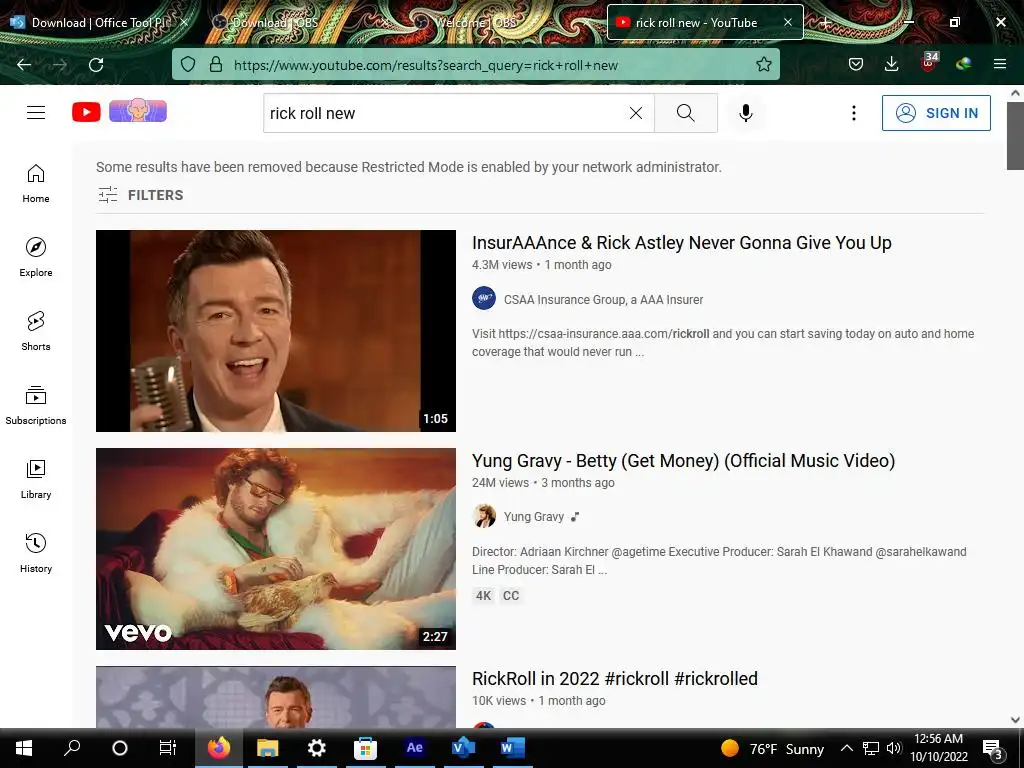This screenshot has height=768, width=1024.
Task: Click the CSAA channel avatar icon
Action: (x=484, y=298)
